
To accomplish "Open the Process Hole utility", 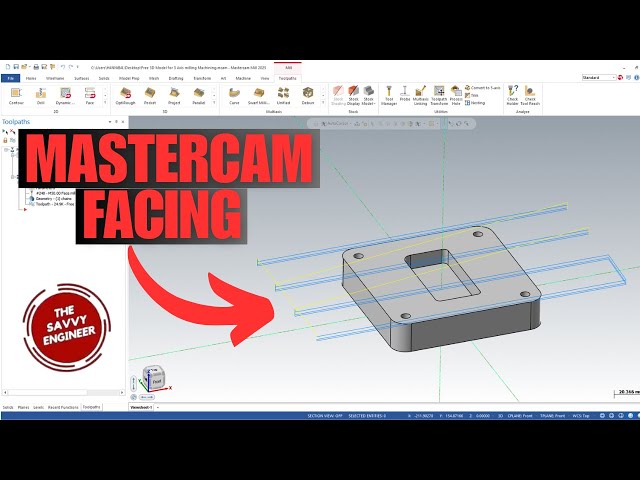I will tap(456, 96).
